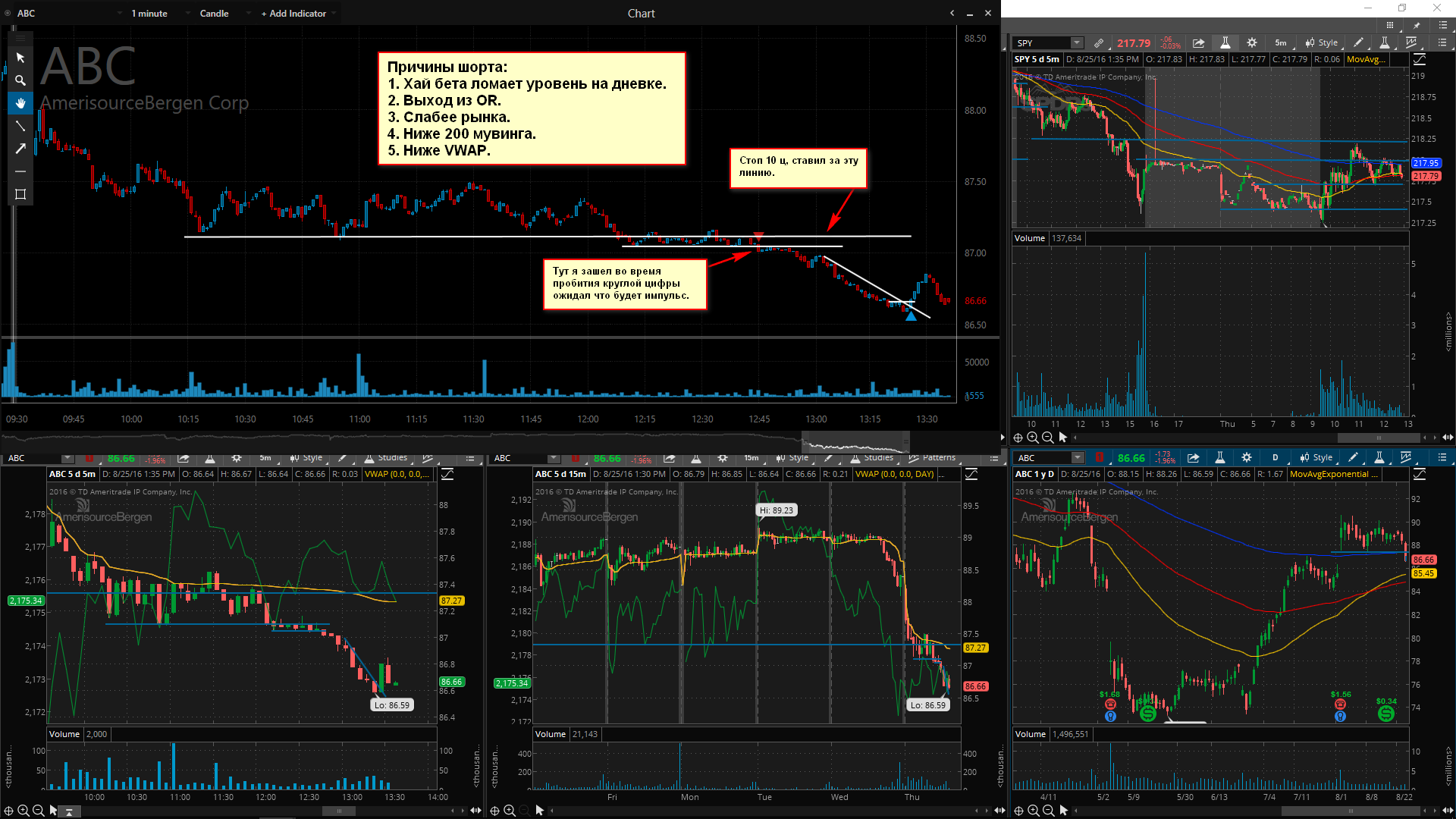Activate the hand pan tool
The height and width of the screenshot is (819, 1456).
click(x=20, y=103)
